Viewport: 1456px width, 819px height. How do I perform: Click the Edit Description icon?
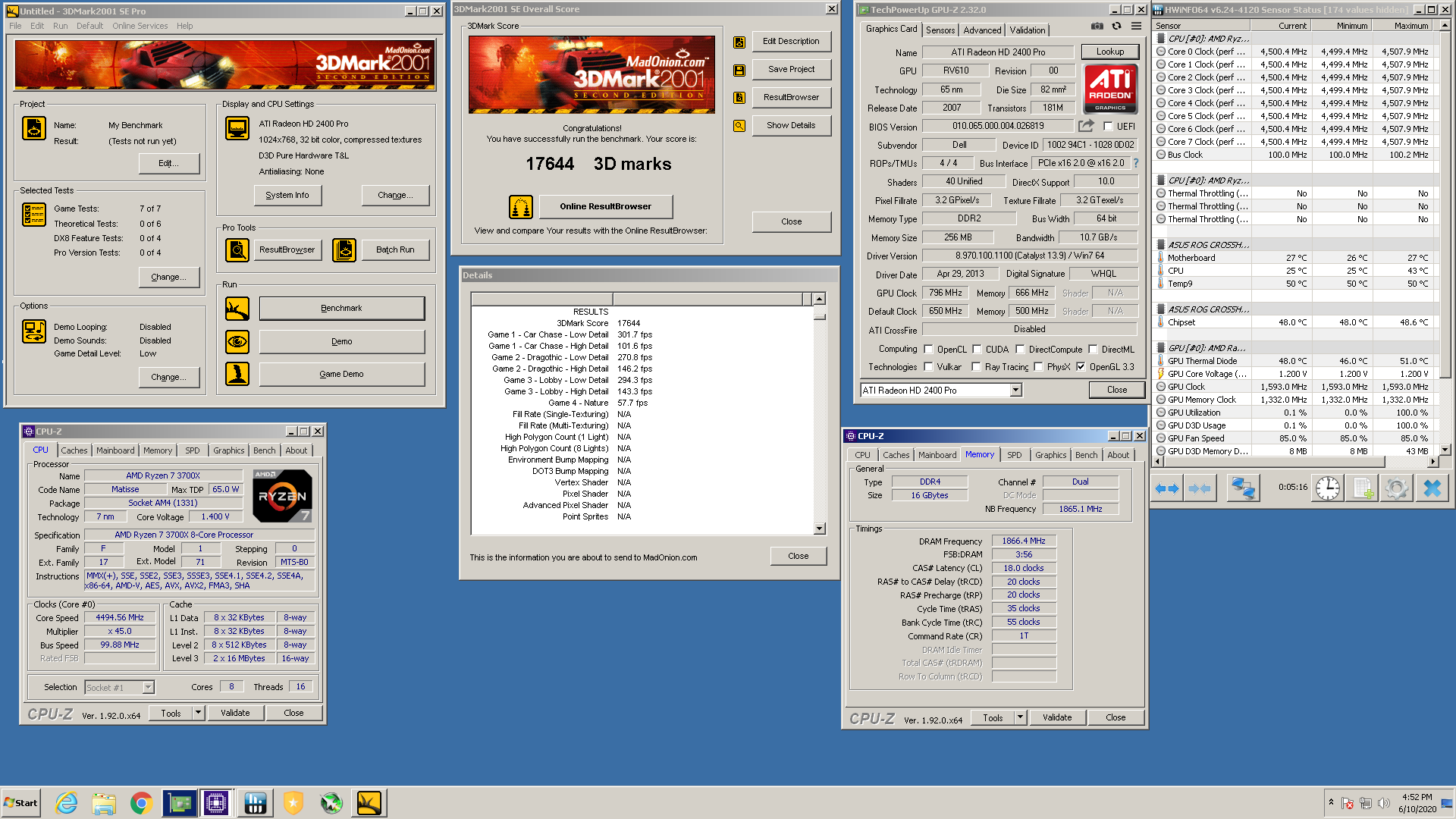coord(739,42)
